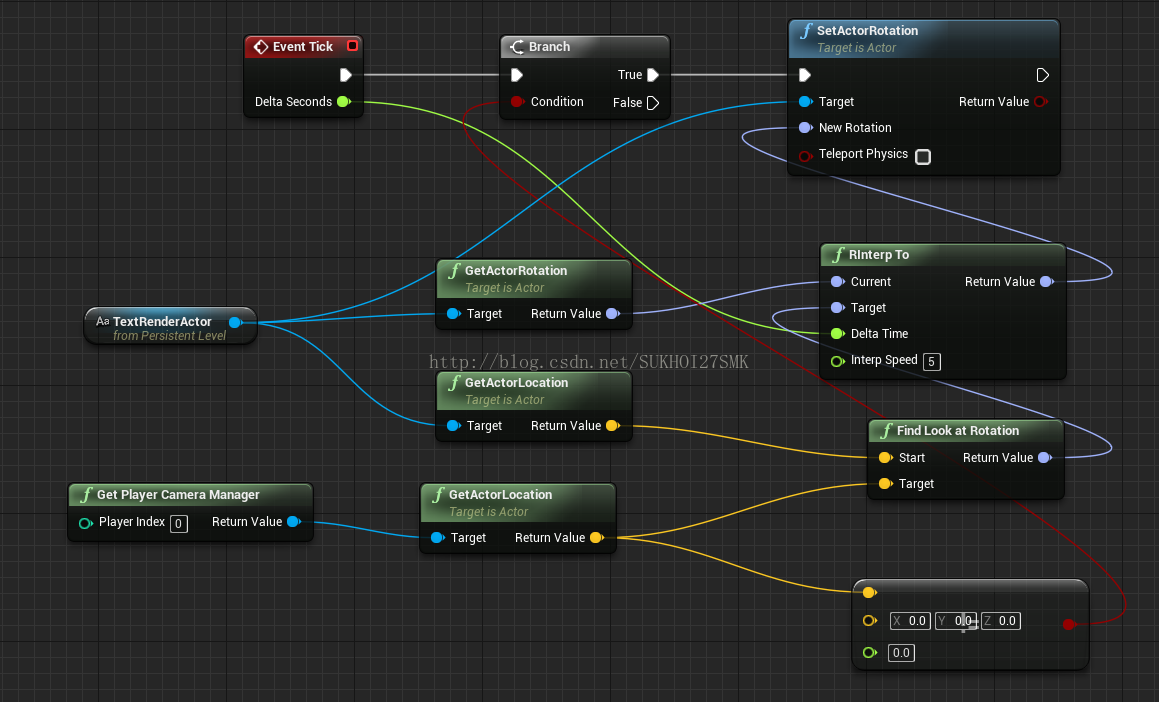Click the Interp Speed value field showing 5

[x=931, y=361]
